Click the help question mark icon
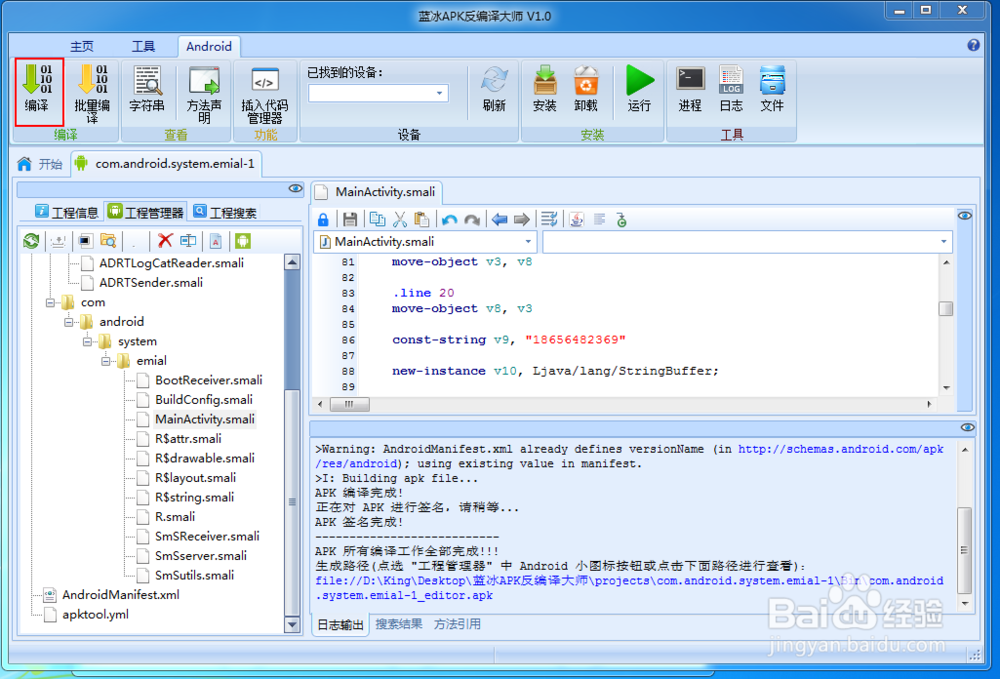This screenshot has height=679, width=1000. pyautogui.click(x=973, y=45)
